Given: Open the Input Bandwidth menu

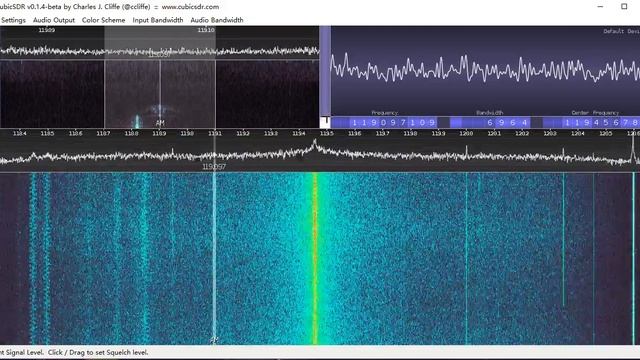Looking at the screenshot, I should [158, 20].
